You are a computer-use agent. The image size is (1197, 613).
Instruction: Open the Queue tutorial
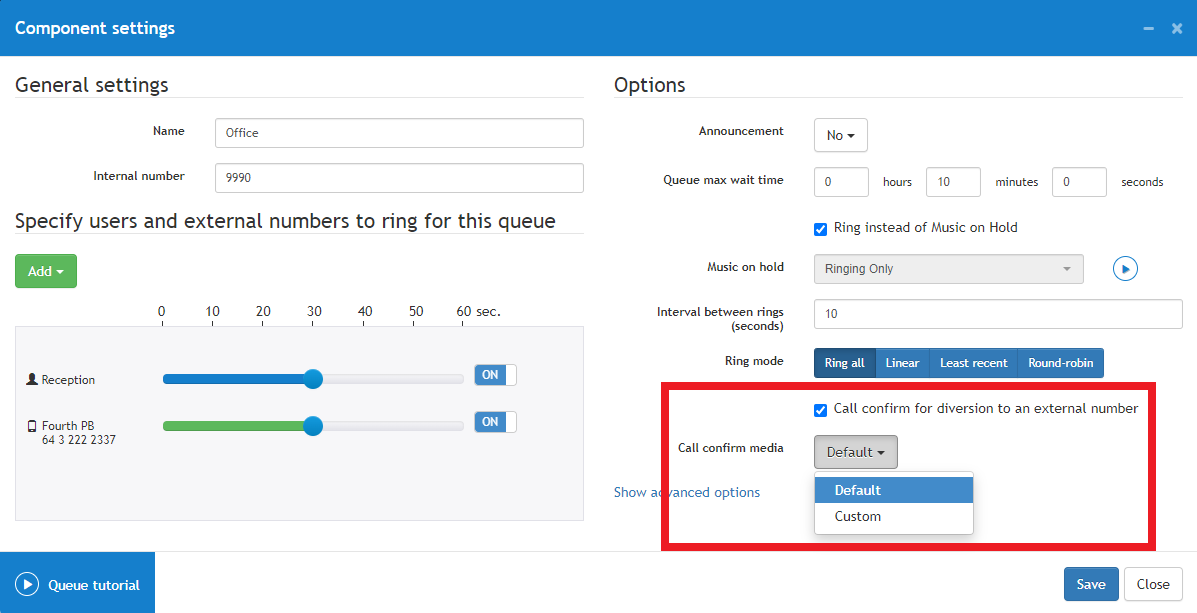pos(77,582)
